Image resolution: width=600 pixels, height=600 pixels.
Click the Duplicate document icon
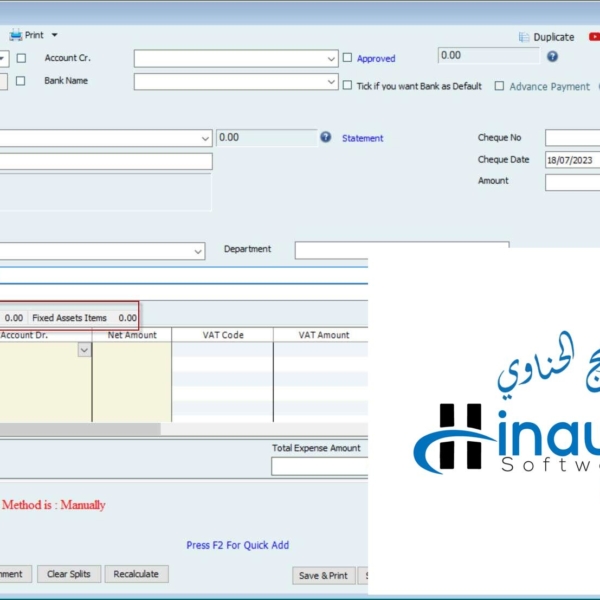pos(523,37)
